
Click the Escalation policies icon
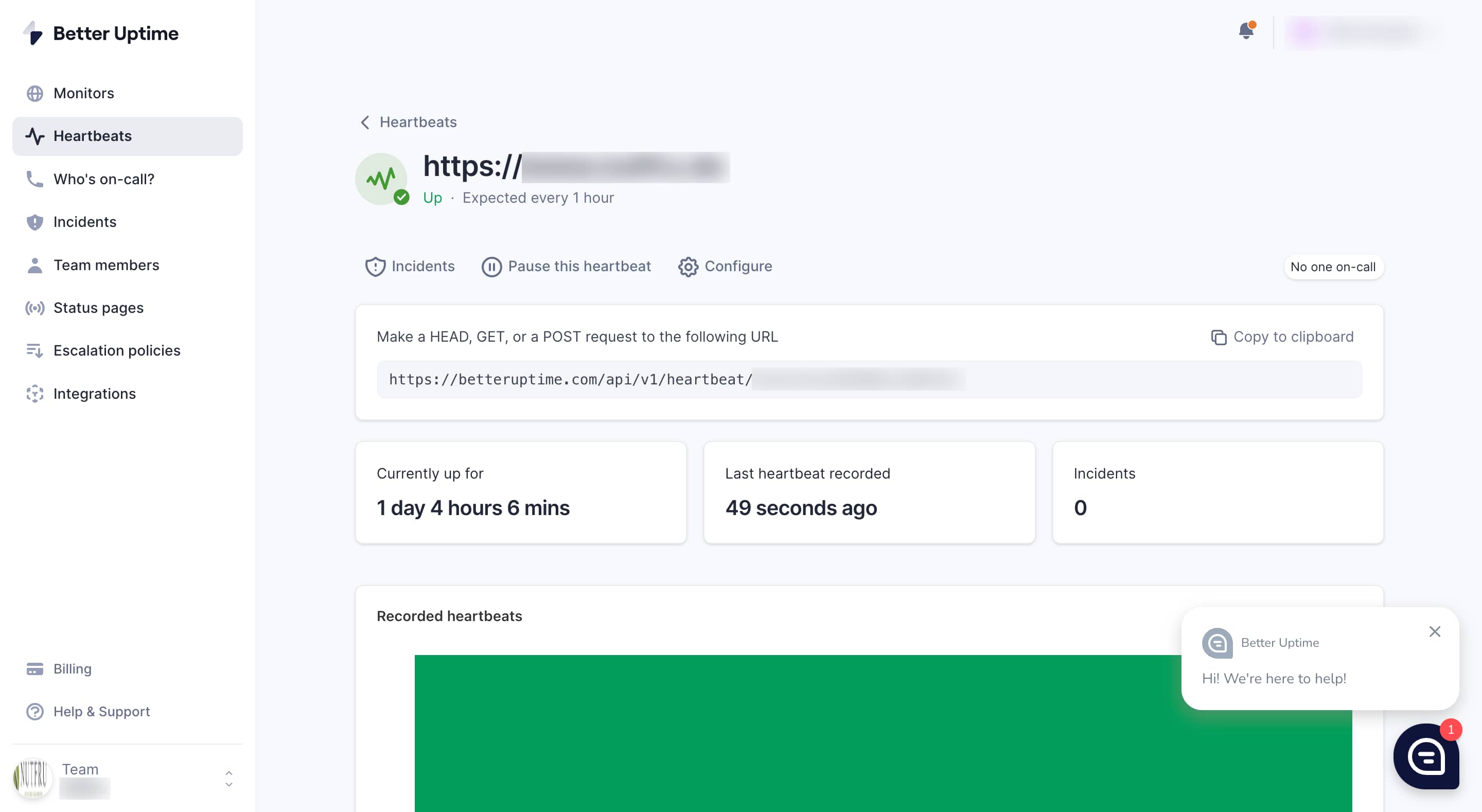click(x=34, y=350)
